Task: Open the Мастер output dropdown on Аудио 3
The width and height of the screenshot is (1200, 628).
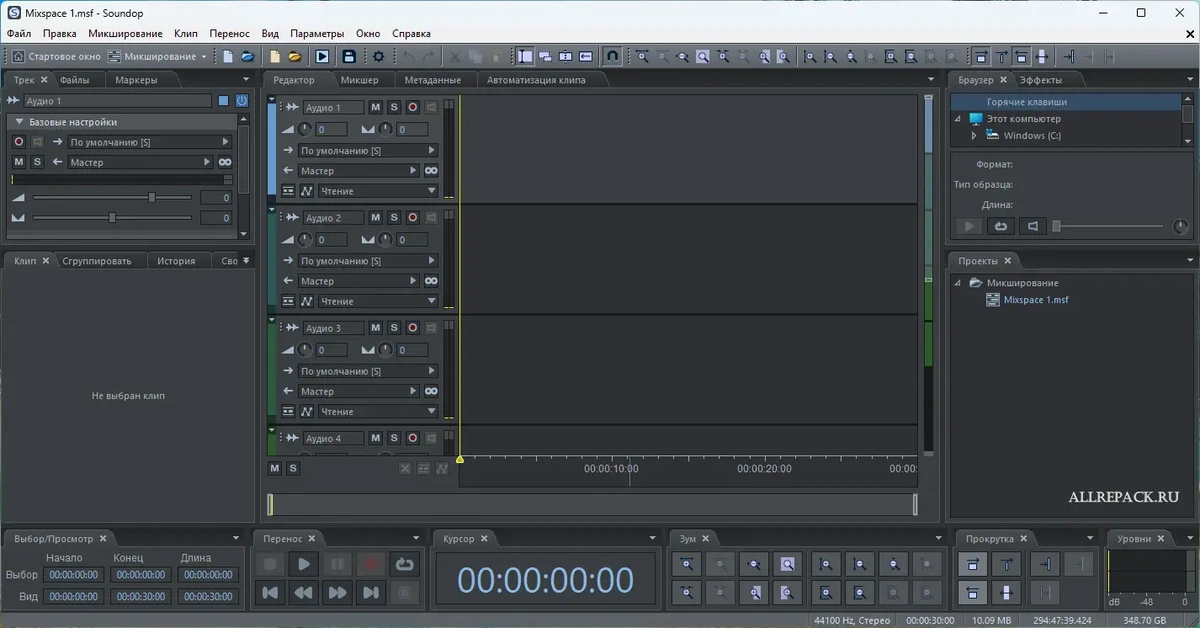Action: [x=360, y=391]
